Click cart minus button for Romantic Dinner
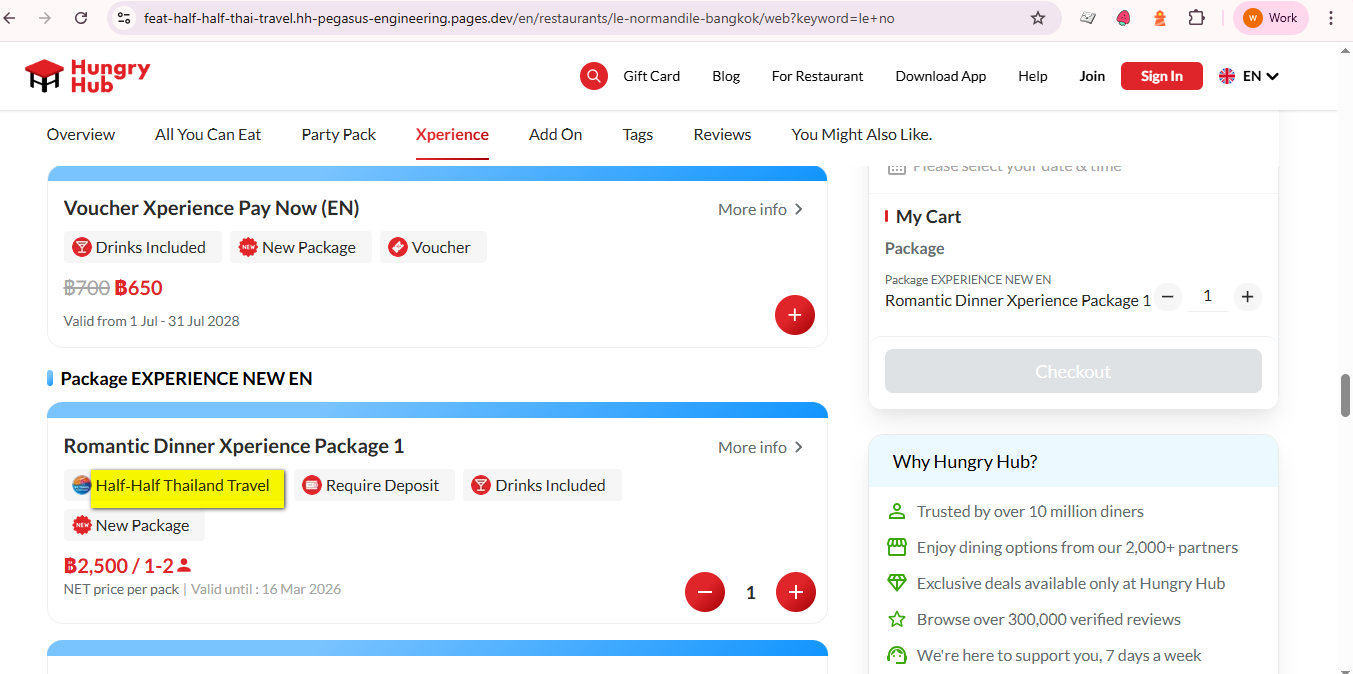 point(1168,296)
